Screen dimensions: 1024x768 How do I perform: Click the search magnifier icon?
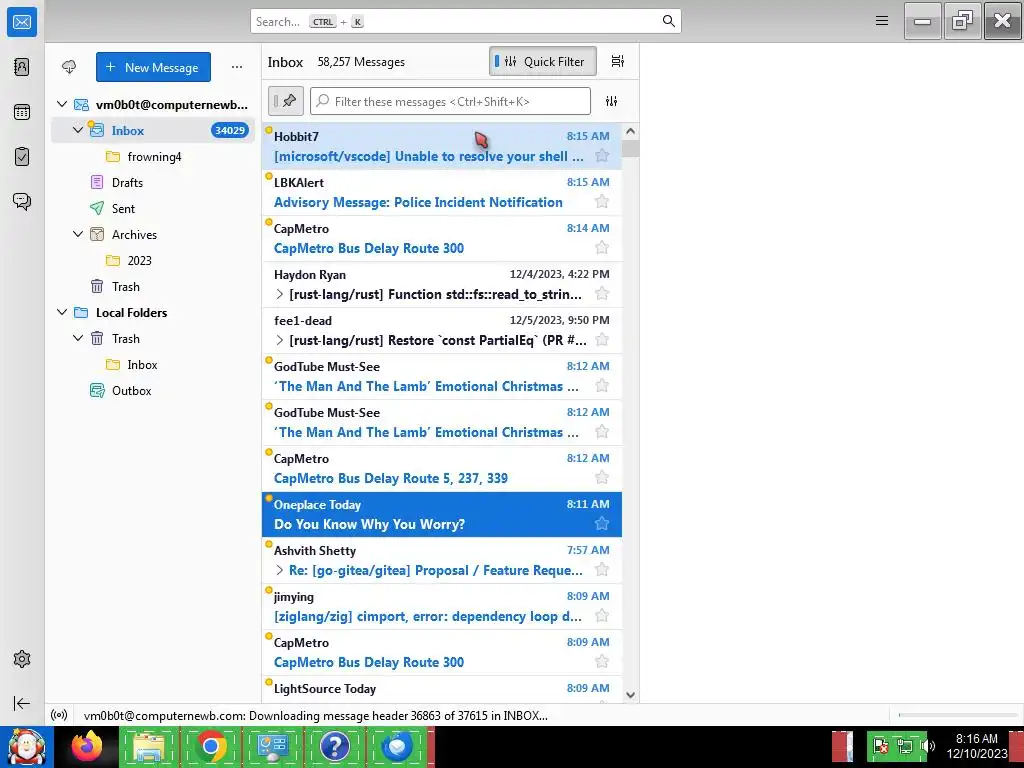(668, 21)
